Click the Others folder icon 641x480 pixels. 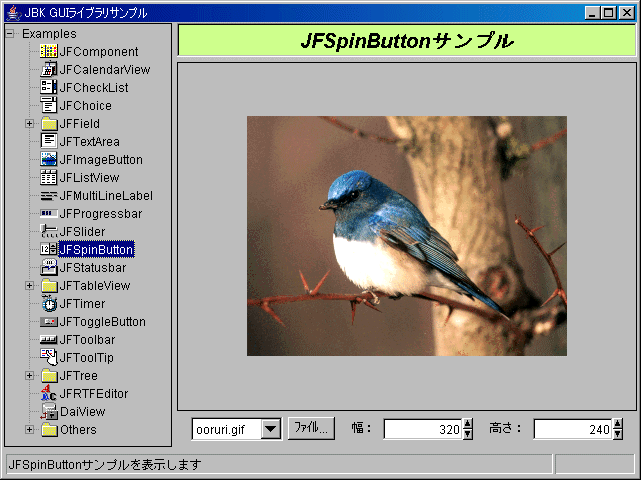coord(49,429)
